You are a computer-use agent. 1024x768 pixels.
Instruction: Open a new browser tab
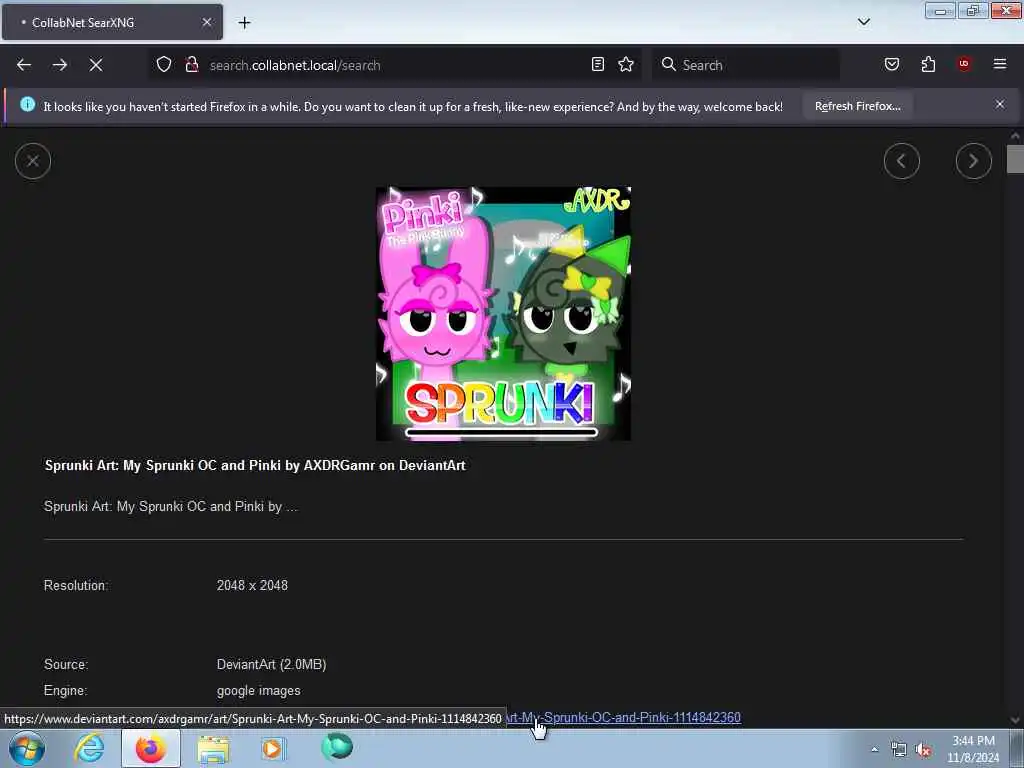coord(244,23)
